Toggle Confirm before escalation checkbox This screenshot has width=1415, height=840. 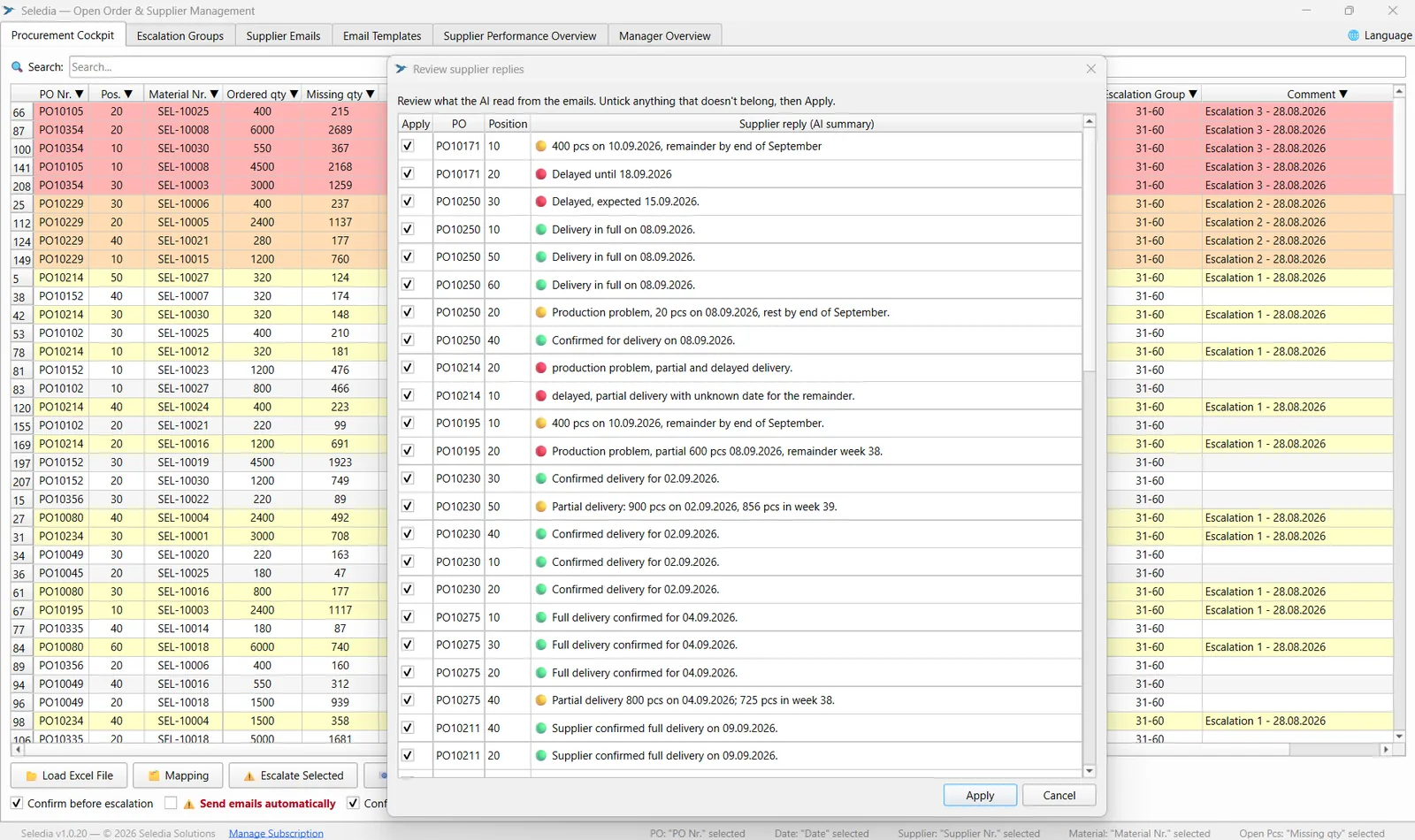[17, 803]
